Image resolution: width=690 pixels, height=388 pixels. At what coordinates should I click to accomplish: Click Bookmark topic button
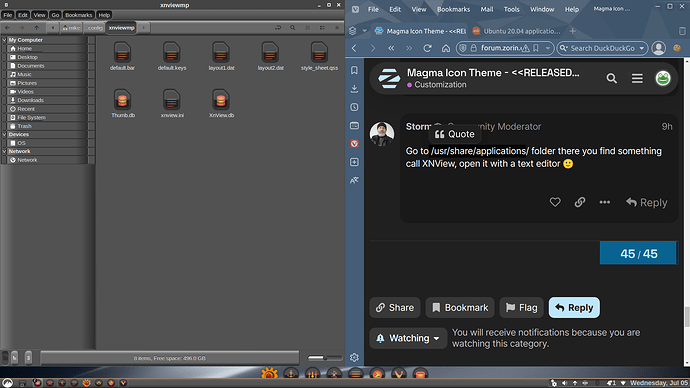point(460,307)
